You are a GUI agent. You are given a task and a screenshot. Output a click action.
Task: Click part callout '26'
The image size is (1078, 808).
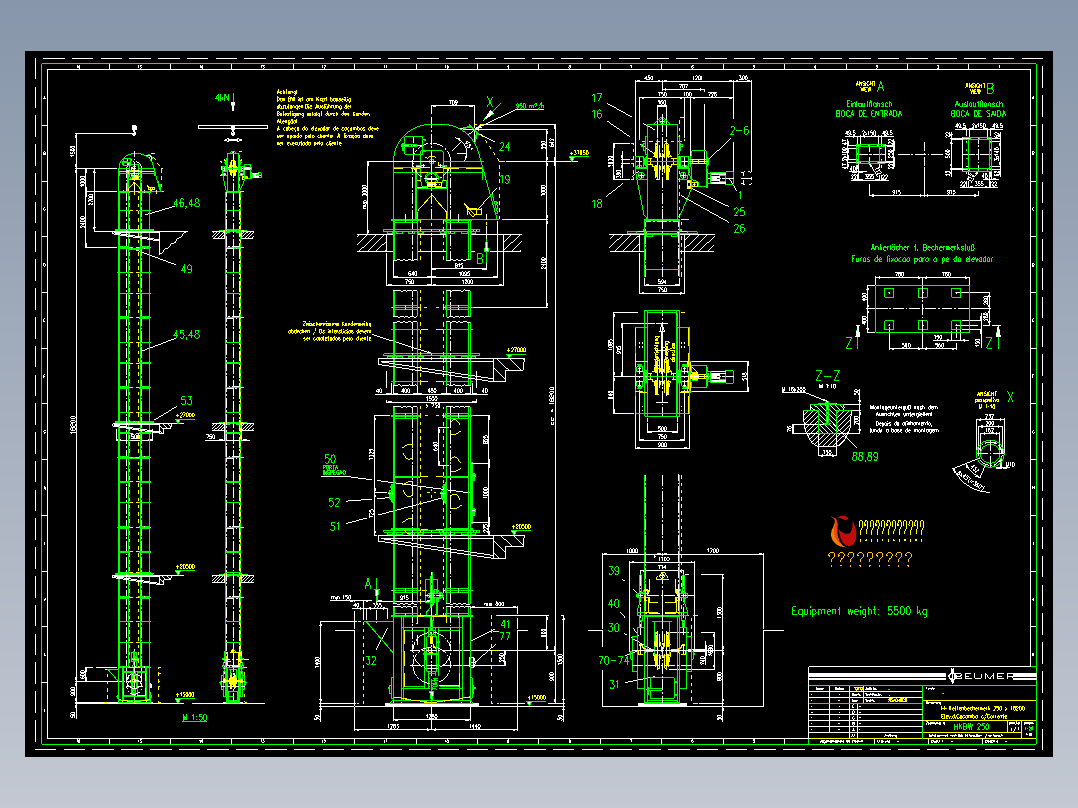click(x=739, y=228)
